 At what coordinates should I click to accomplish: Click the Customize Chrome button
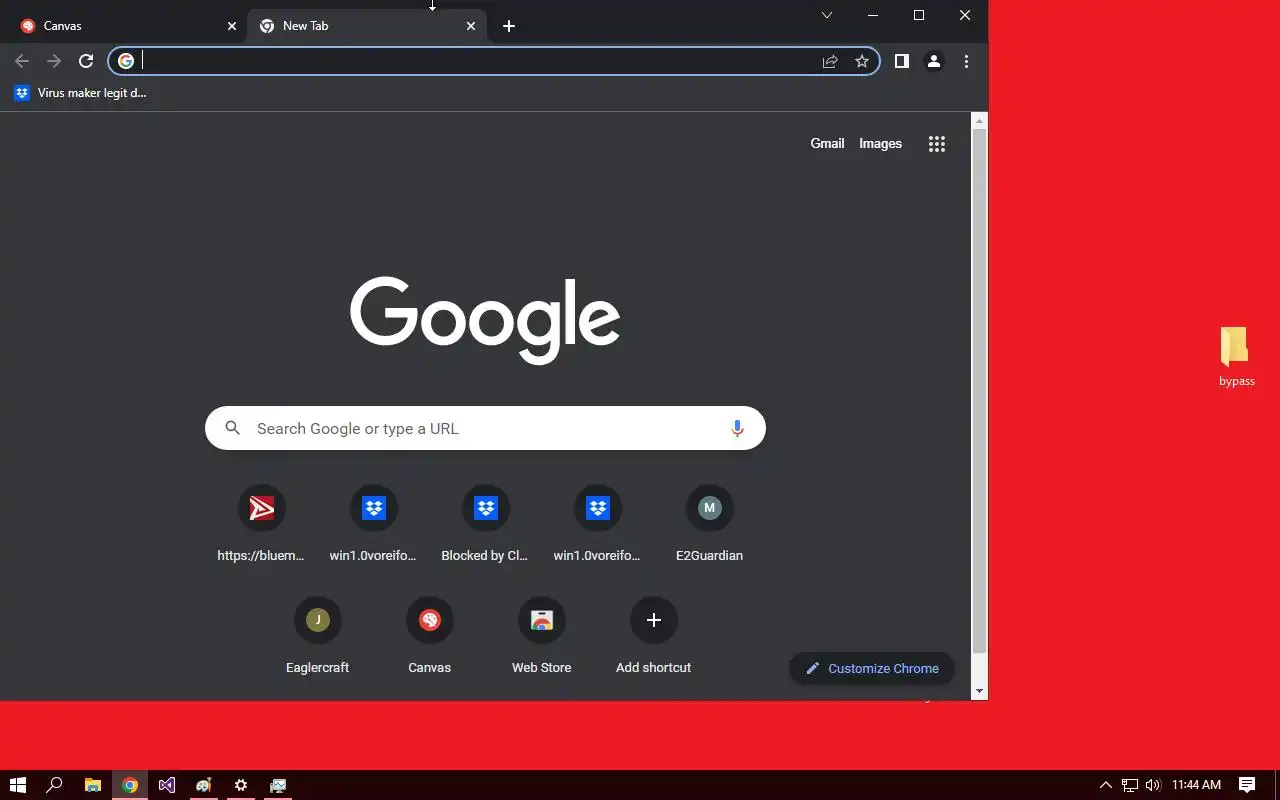coord(872,668)
